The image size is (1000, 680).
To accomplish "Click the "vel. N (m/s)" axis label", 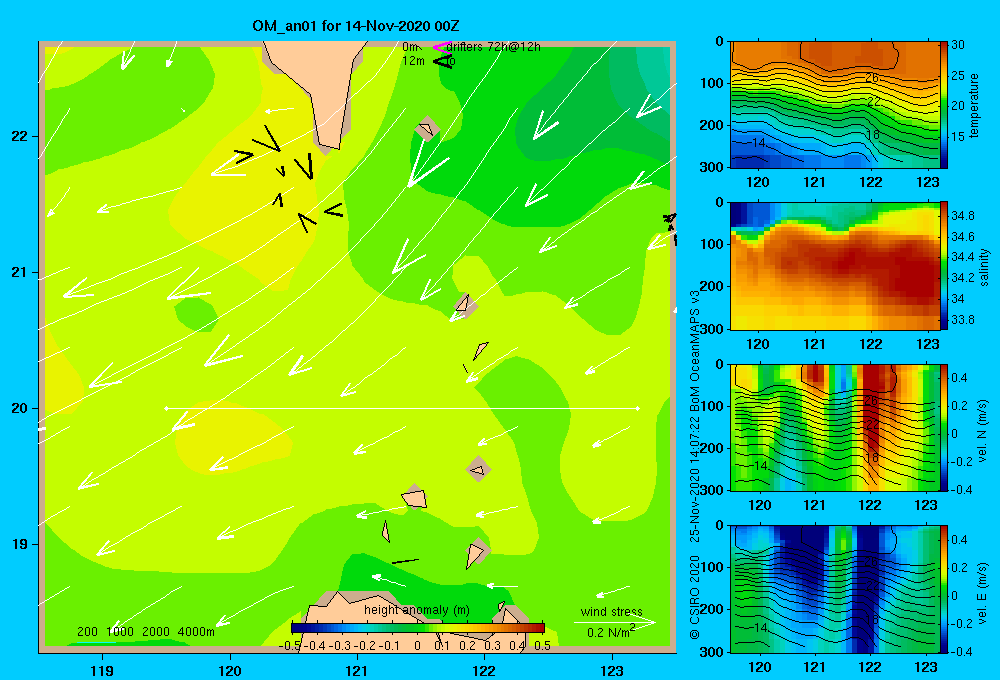I will (983, 431).
